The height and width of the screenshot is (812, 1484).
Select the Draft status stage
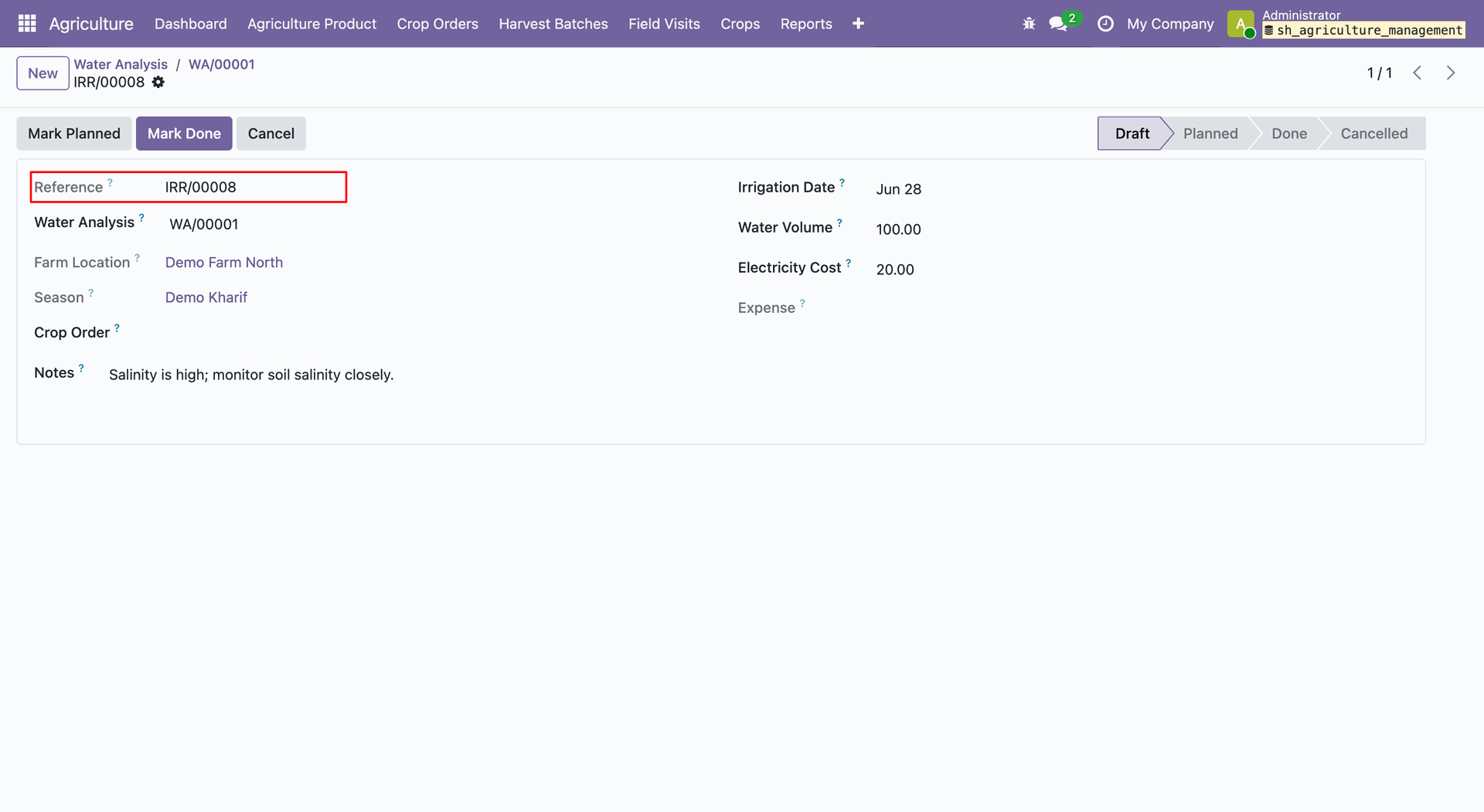click(x=1132, y=134)
